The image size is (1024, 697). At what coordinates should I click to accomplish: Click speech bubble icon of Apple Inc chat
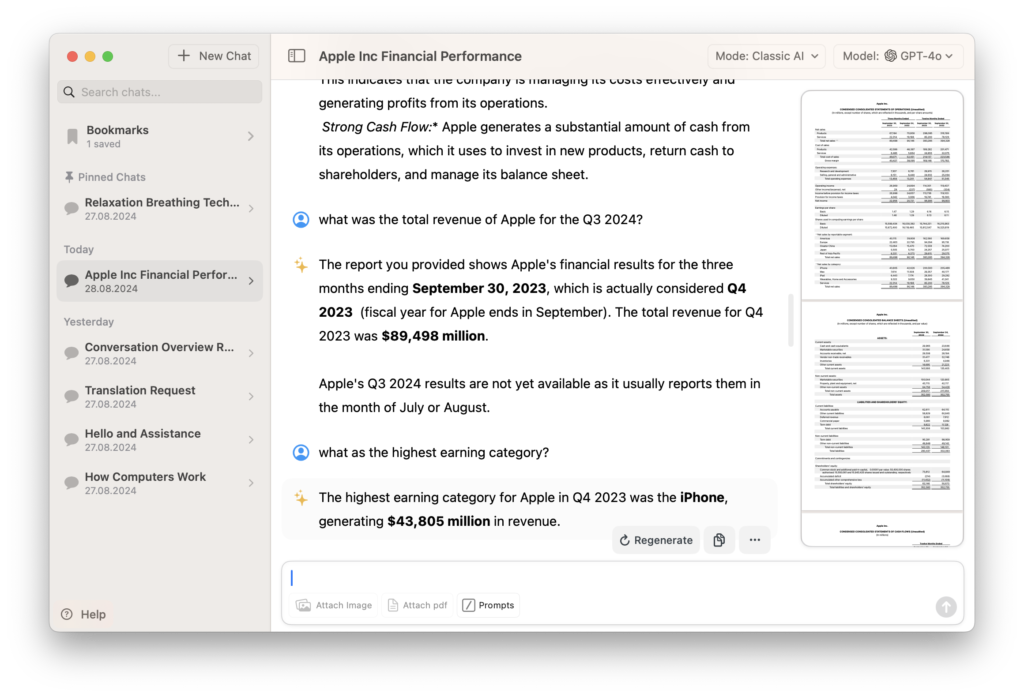click(72, 282)
